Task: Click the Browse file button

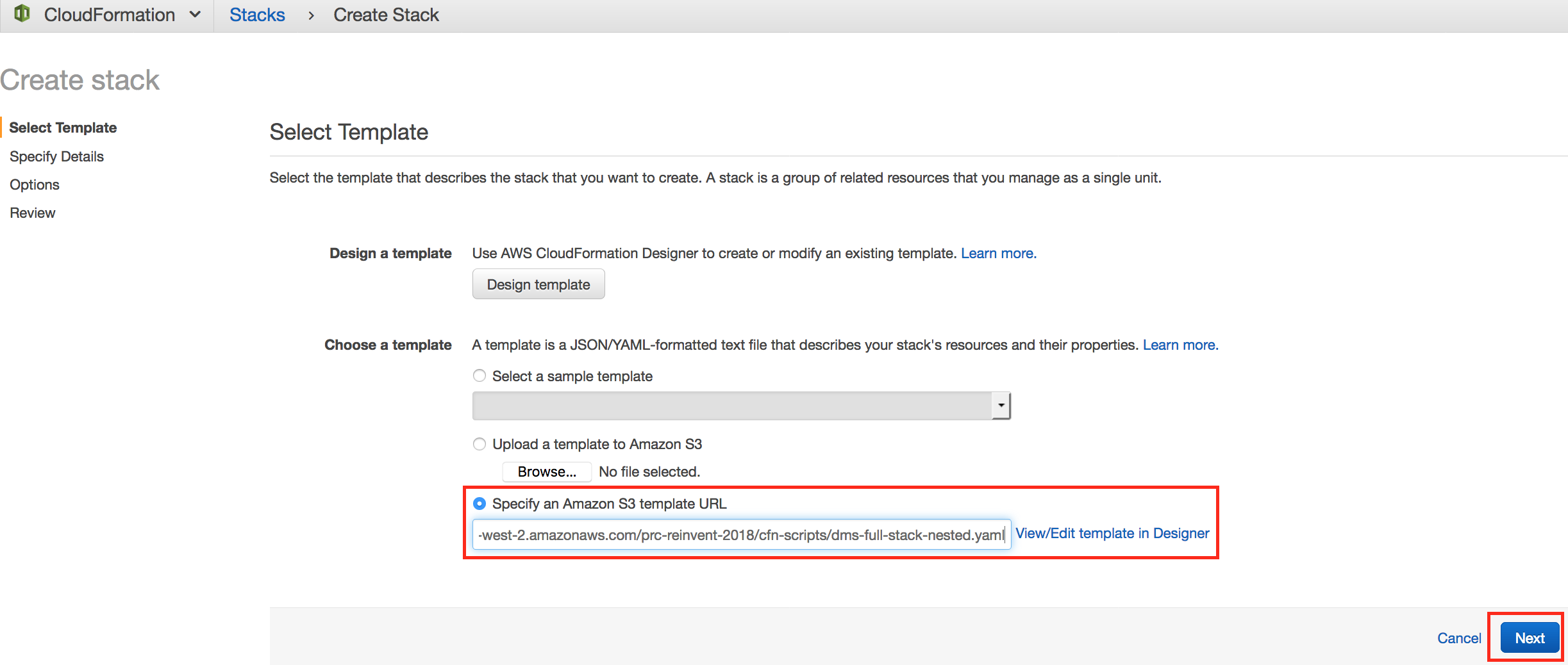Action: [547, 472]
